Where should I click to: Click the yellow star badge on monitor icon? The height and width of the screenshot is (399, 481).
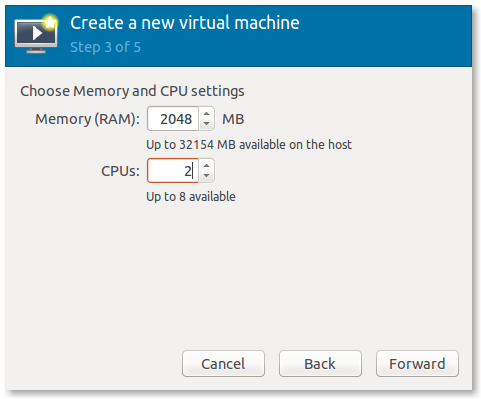point(50,22)
